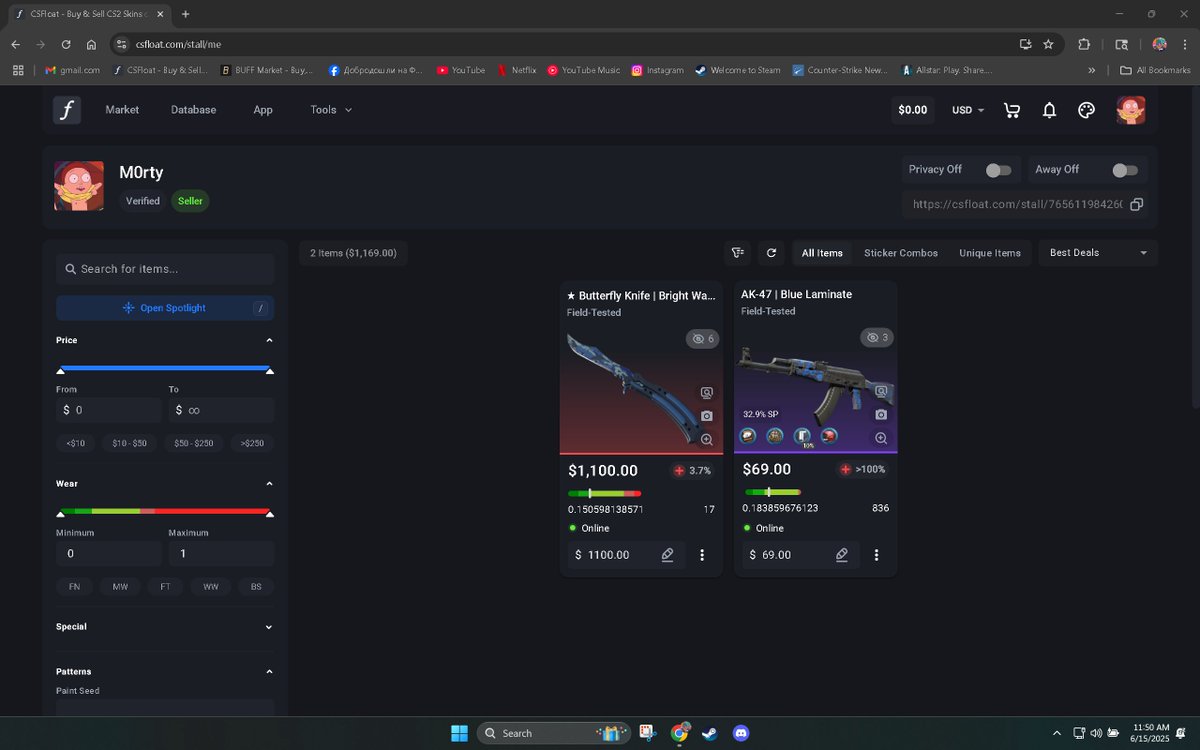This screenshot has height=750, width=1200.
Task: Open Butterfly Knife more options menu
Action: (702, 555)
